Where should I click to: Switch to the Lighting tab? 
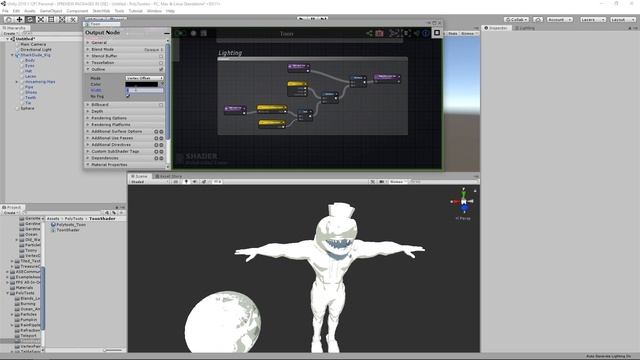click(524, 28)
